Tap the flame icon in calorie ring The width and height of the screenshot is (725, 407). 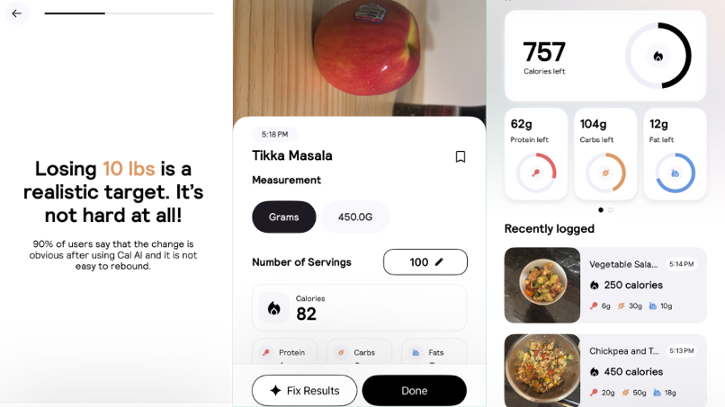[x=657, y=56]
